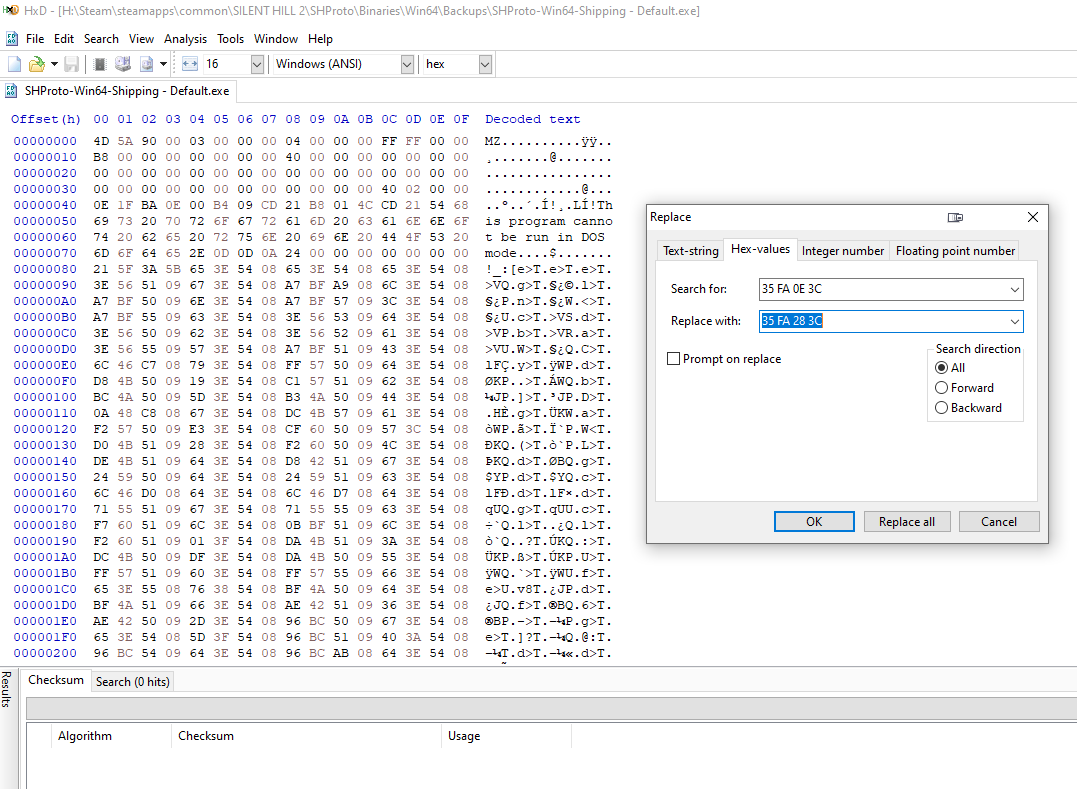The image size is (1077, 789).
Task: Expand the recent files arrow beside Open
Action: [x=54, y=65]
